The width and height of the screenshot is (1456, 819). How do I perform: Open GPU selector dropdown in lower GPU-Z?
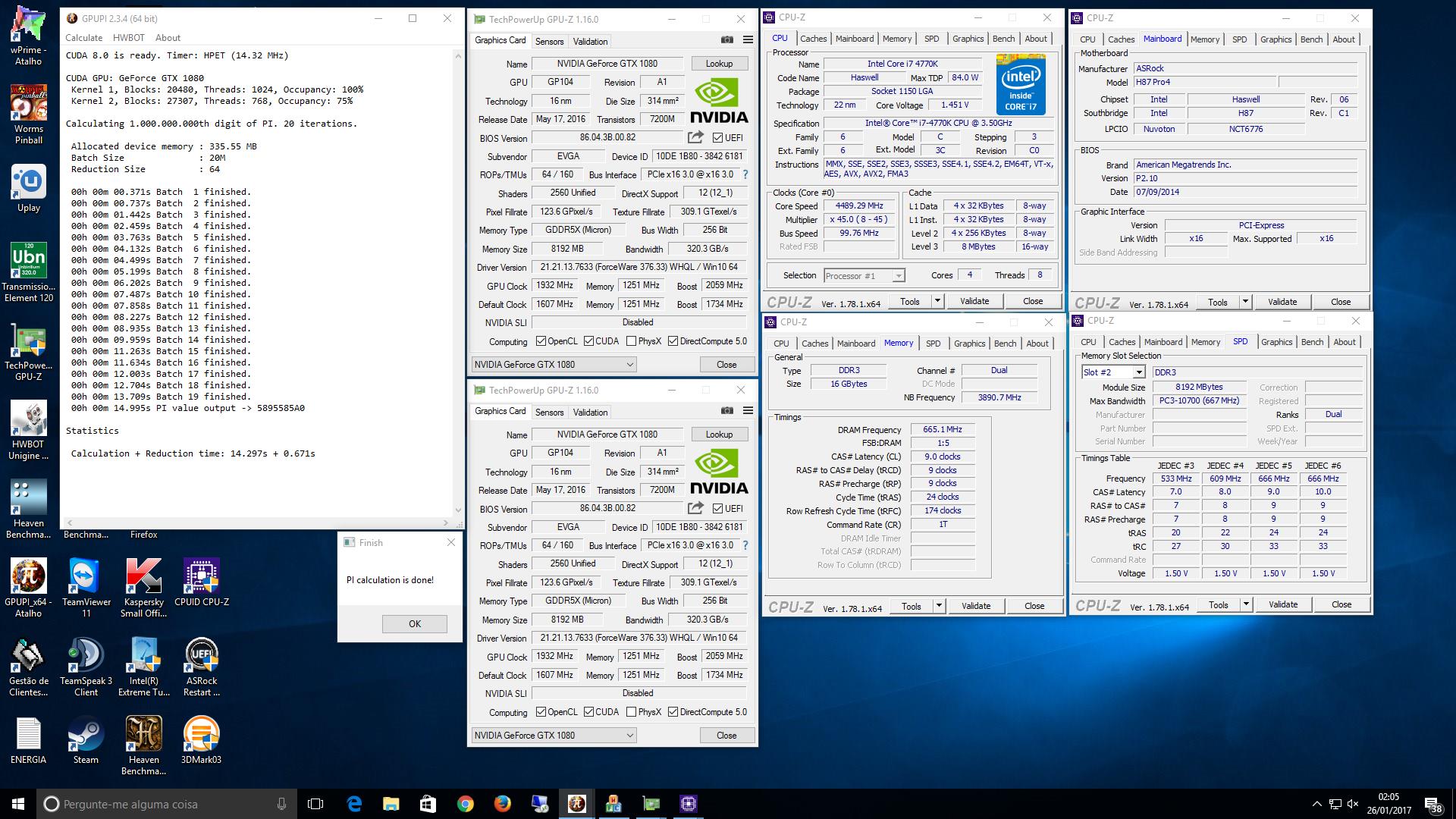point(554,735)
